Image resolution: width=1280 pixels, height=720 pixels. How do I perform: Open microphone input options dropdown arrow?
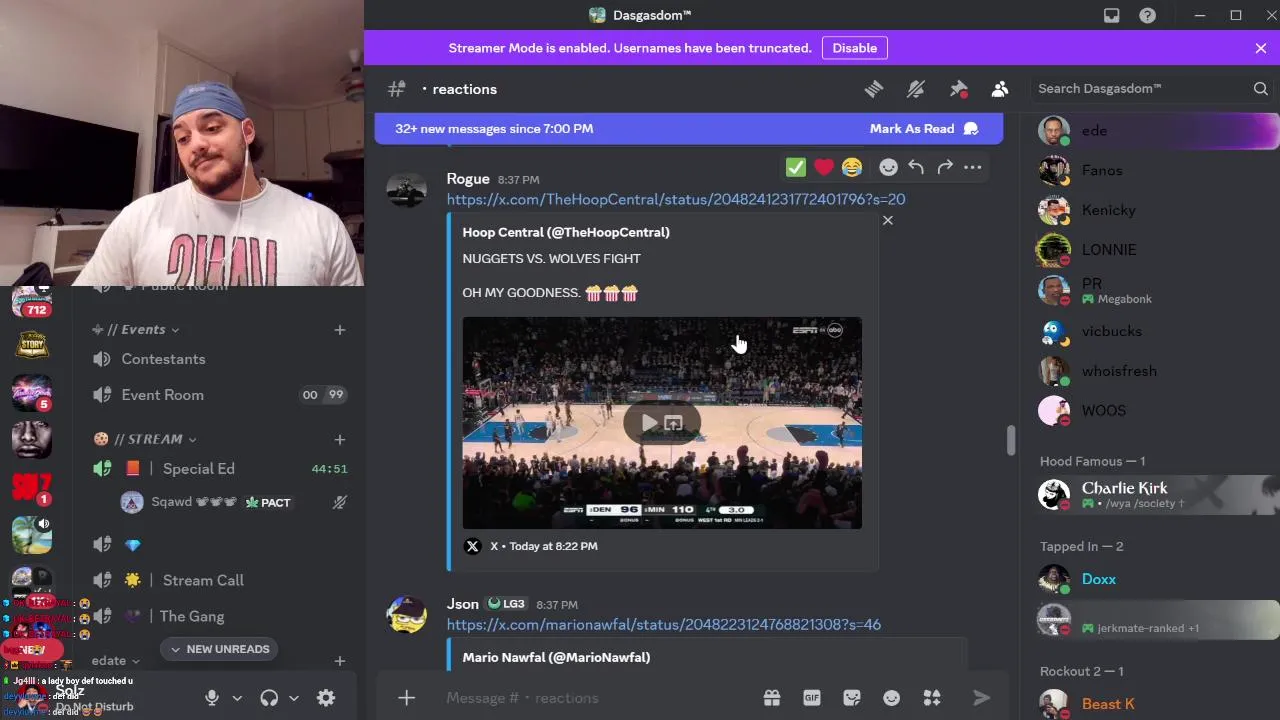point(237,698)
